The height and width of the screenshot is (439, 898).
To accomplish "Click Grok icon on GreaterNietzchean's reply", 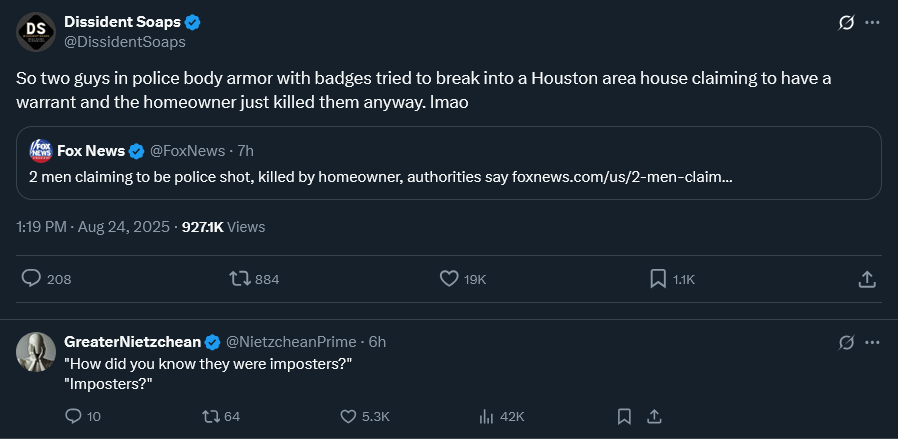I will pos(846,342).
